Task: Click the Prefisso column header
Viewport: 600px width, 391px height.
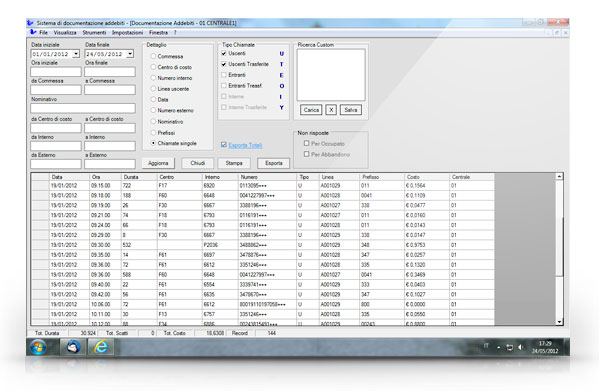Action: click(382, 177)
